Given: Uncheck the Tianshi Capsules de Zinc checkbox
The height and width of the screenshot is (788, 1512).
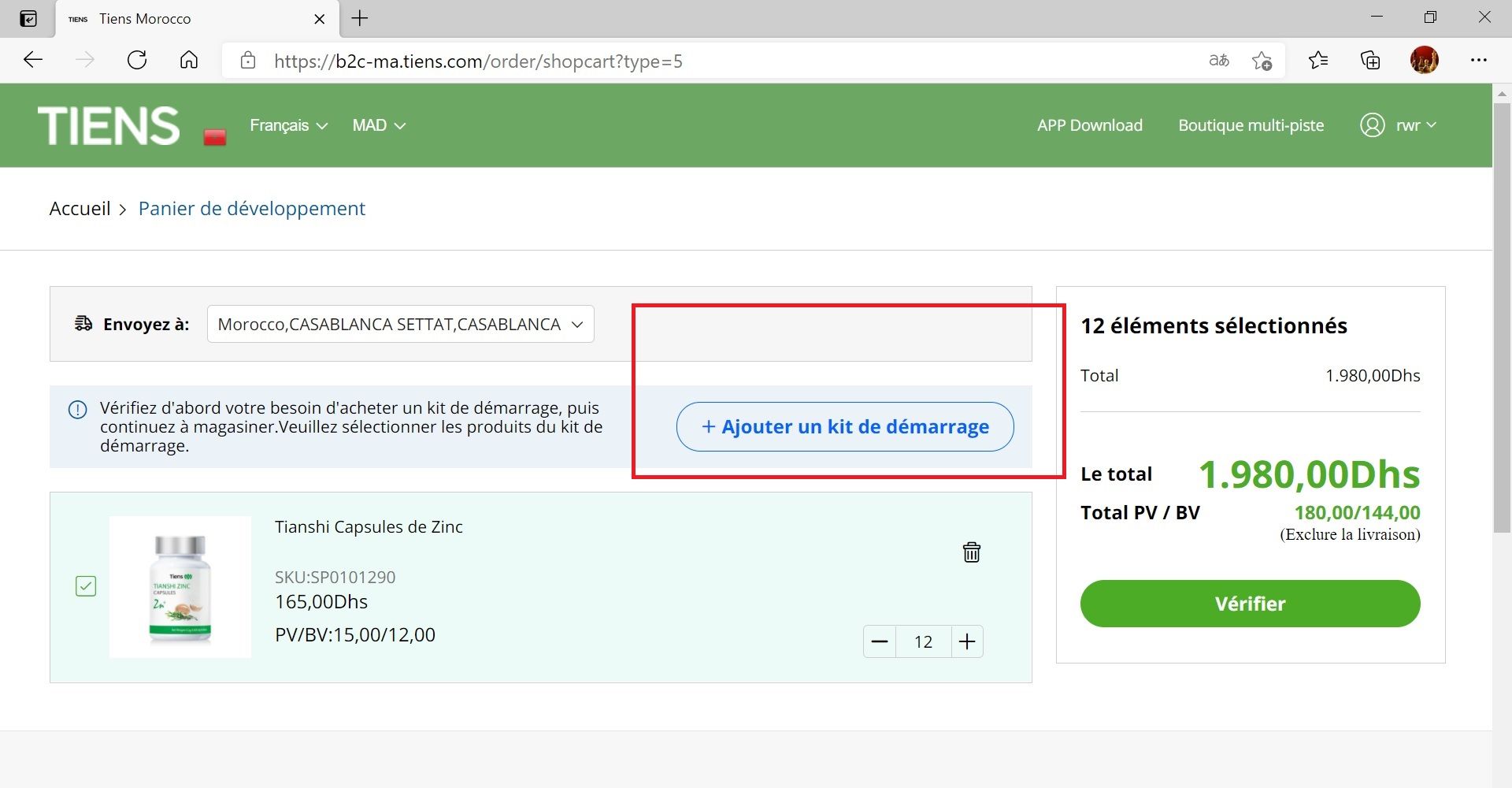Looking at the screenshot, I should (86, 586).
